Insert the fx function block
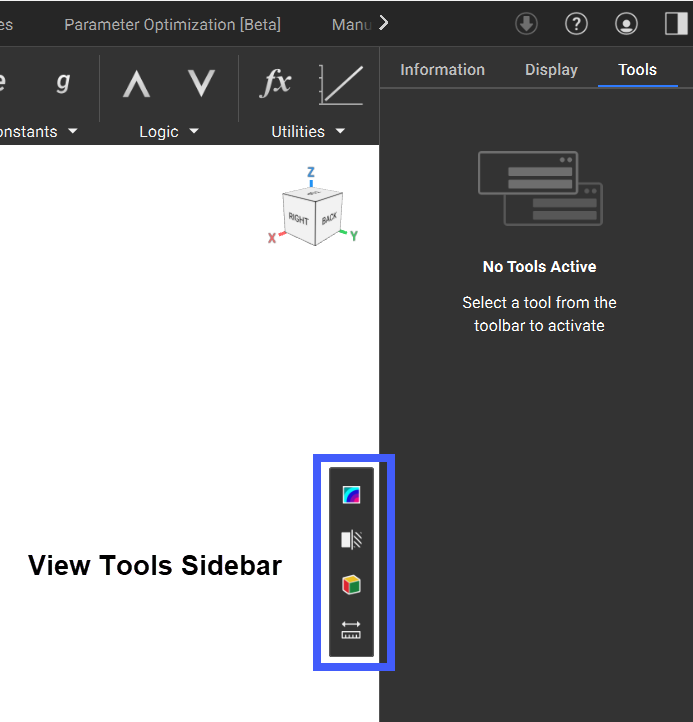693x722 pixels. point(275,83)
